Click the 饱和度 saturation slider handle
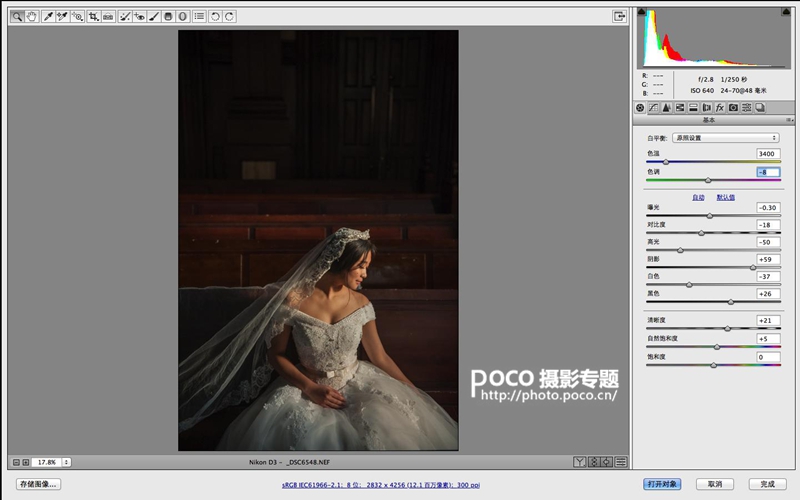800x500 pixels. click(714, 365)
